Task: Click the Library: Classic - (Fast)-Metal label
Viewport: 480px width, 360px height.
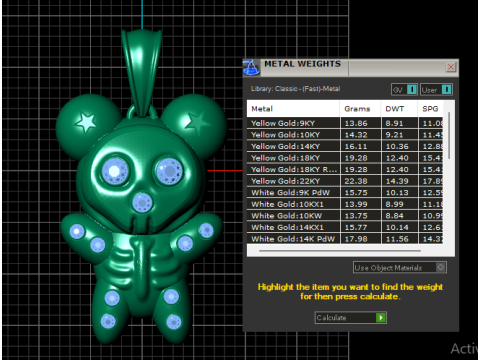Action: pos(295,89)
